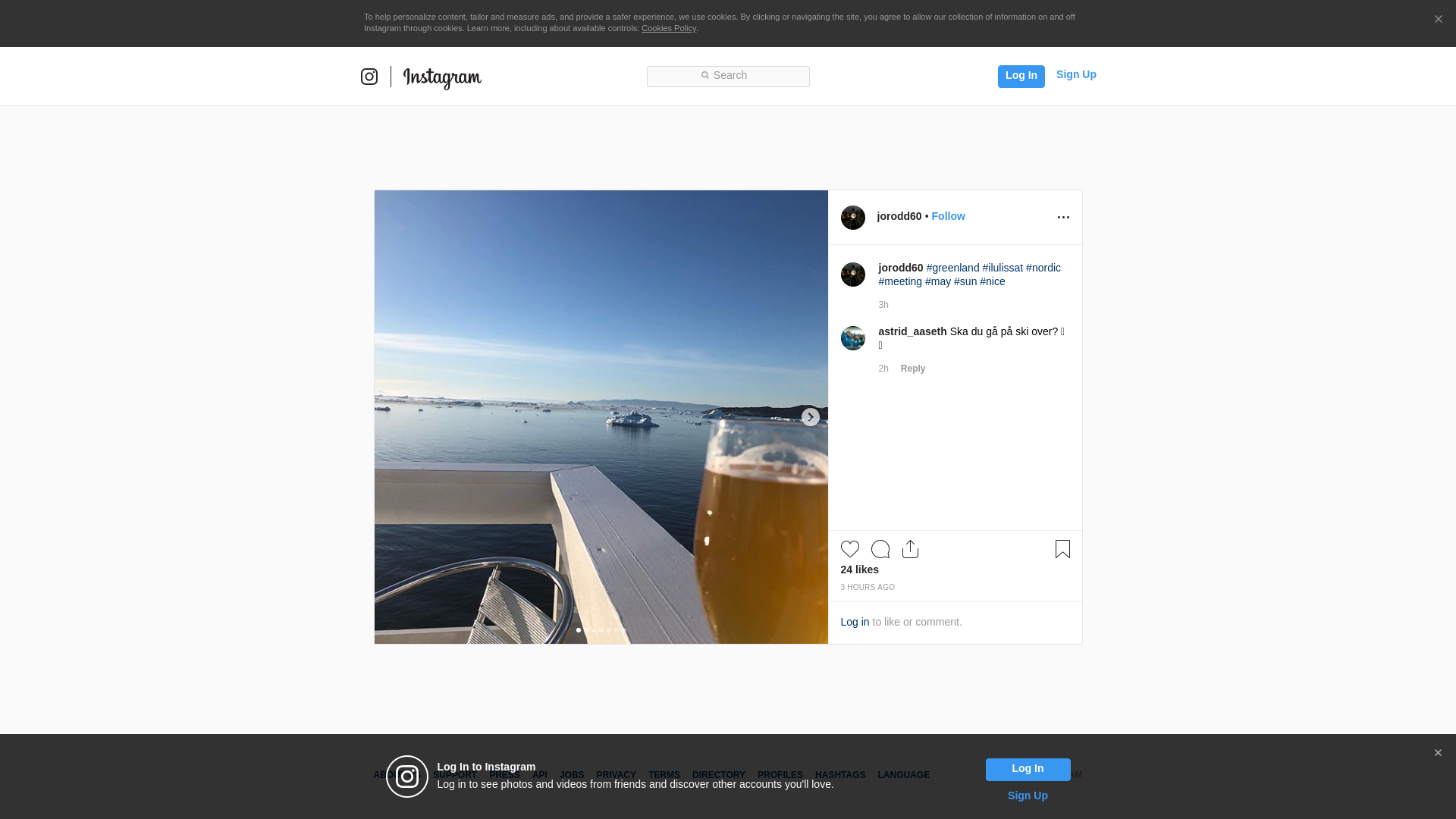Click the Instagram wordmark logo

(x=442, y=77)
